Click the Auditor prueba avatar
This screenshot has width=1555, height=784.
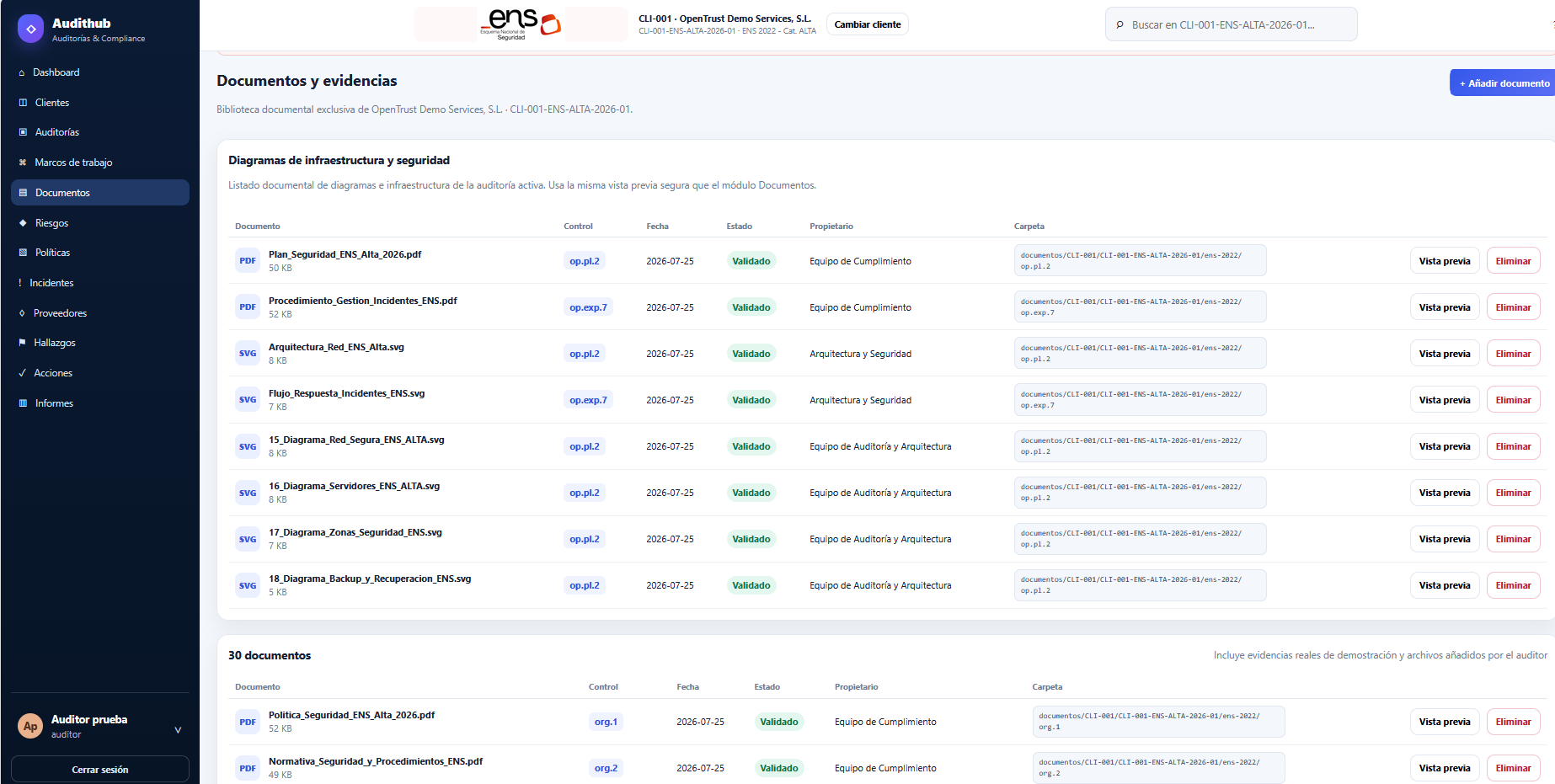[x=31, y=726]
